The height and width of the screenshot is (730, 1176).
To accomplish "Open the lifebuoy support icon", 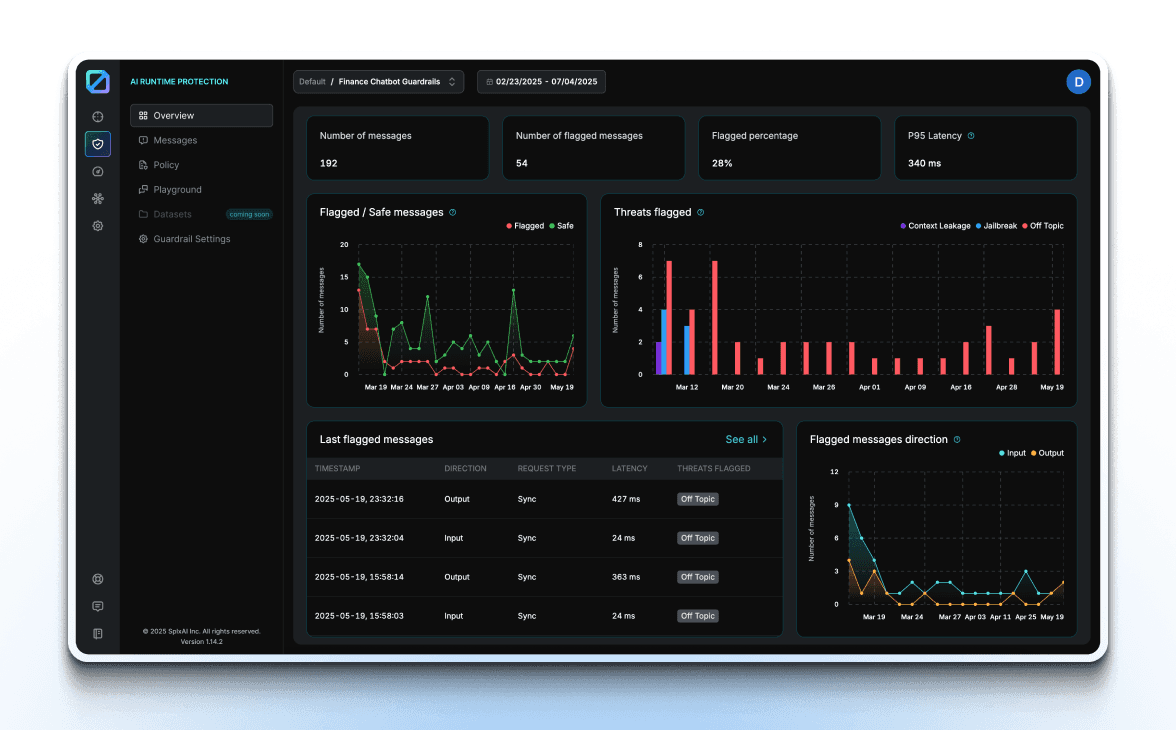I will point(98,579).
